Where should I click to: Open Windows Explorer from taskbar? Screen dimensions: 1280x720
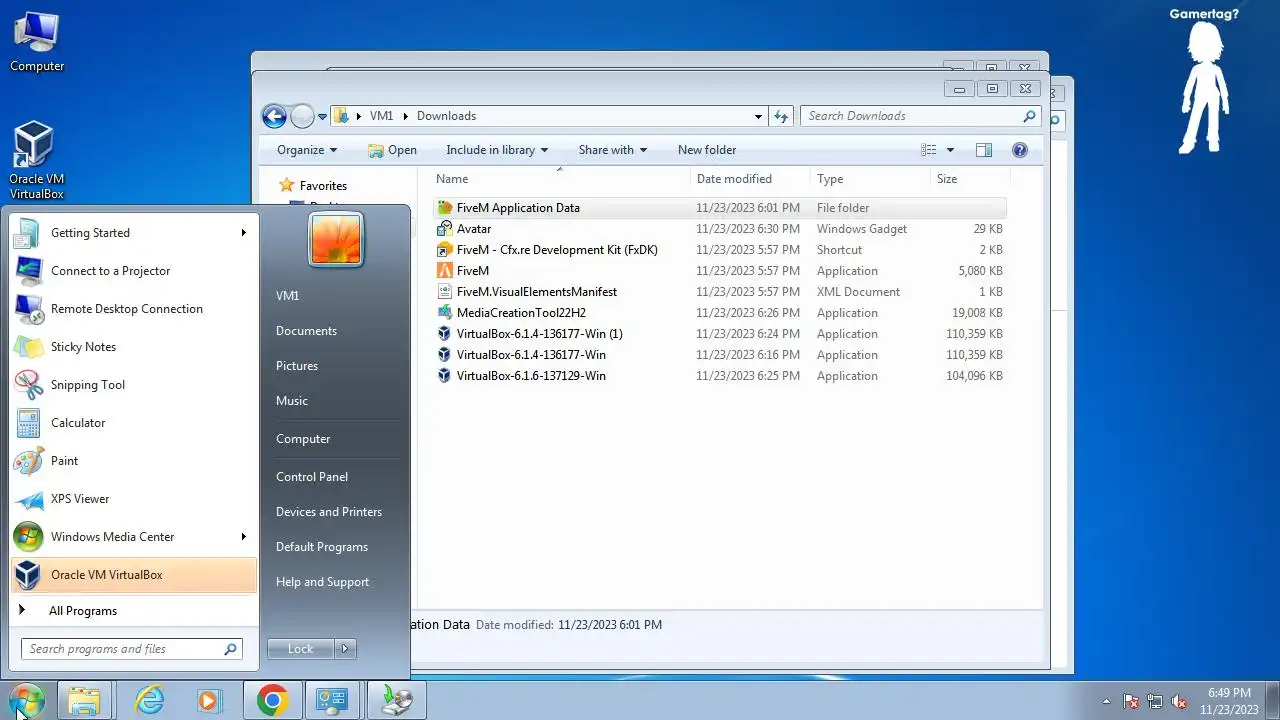pos(84,700)
